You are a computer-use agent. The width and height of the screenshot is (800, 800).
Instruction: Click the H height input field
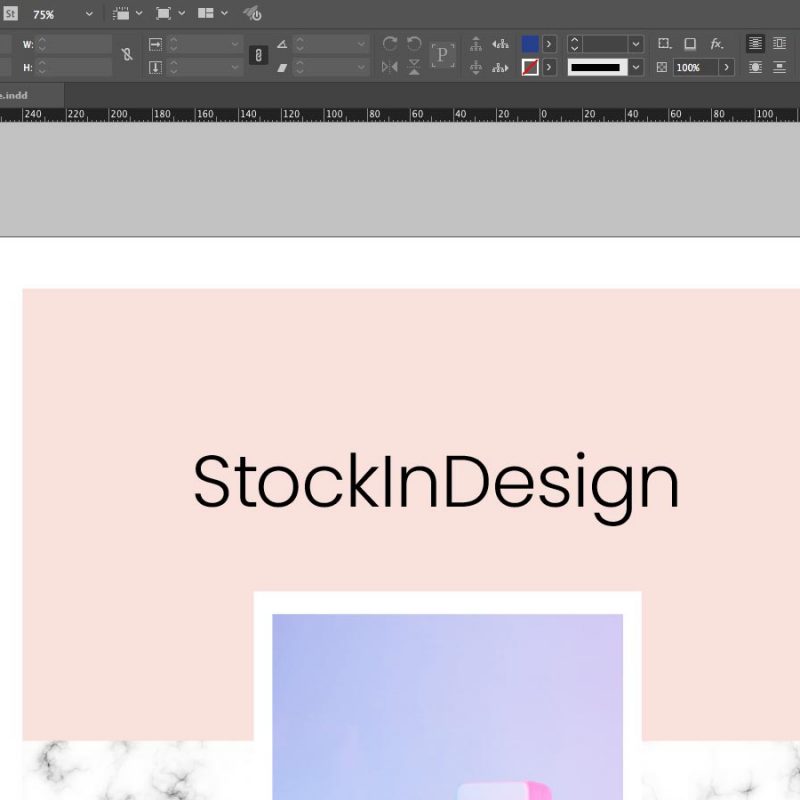74,67
